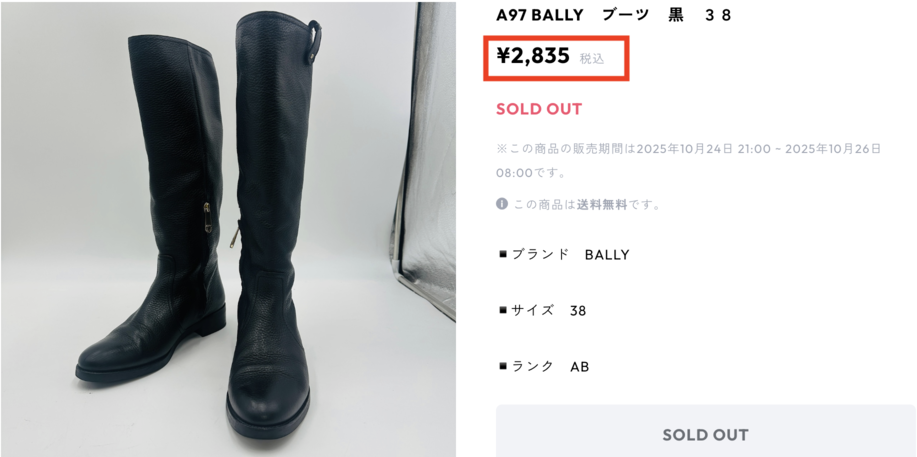The height and width of the screenshot is (457, 917).
Task: Click the ブランド BALLY line
Action: click(x=564, y=255)
